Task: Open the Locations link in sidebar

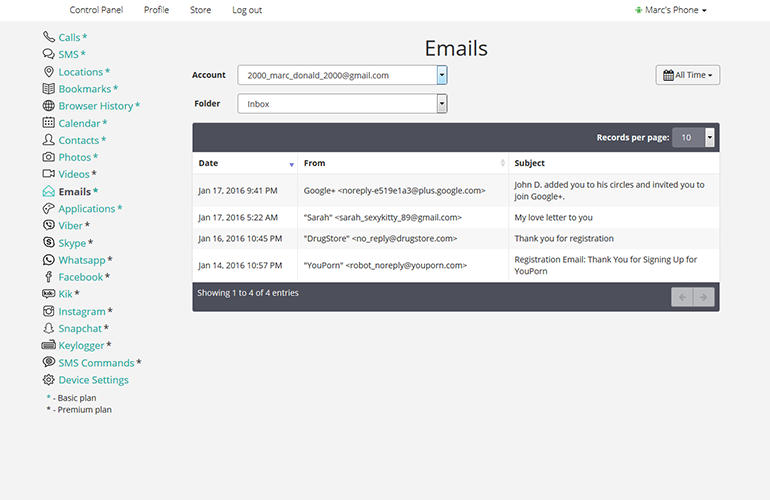Action: point(81,72)
